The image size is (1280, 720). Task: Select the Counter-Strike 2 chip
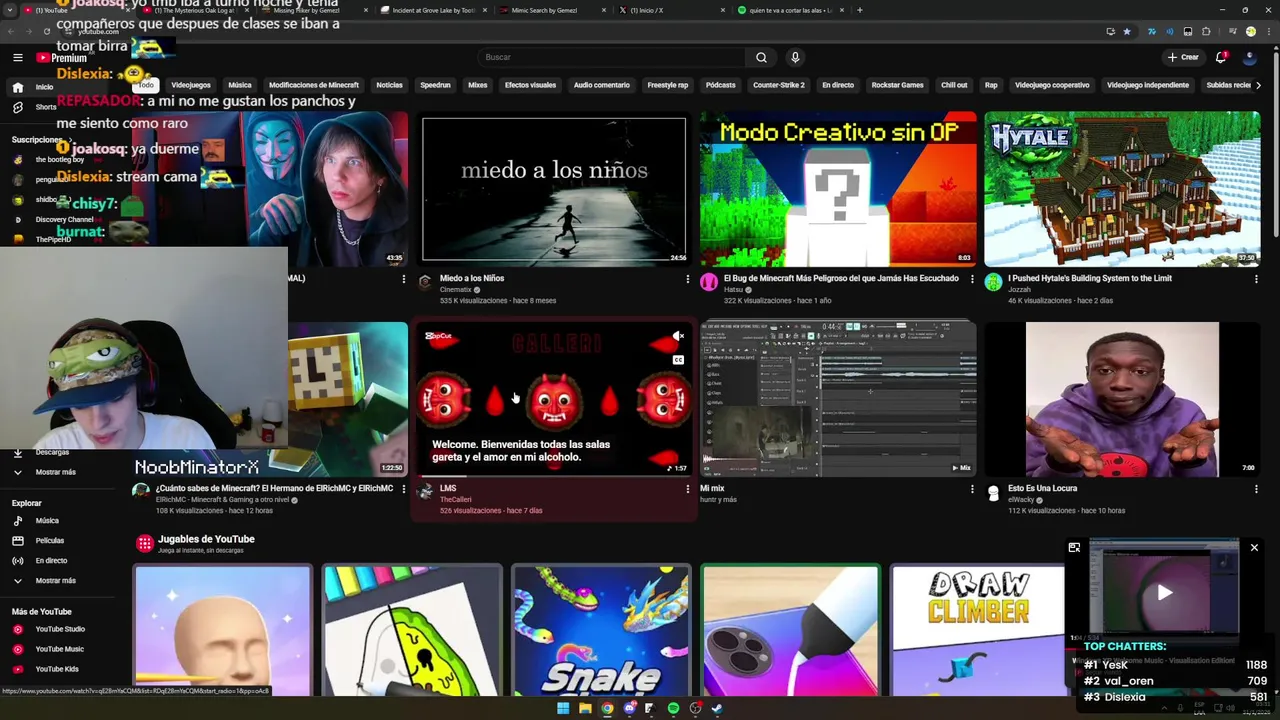coord(779,85)
